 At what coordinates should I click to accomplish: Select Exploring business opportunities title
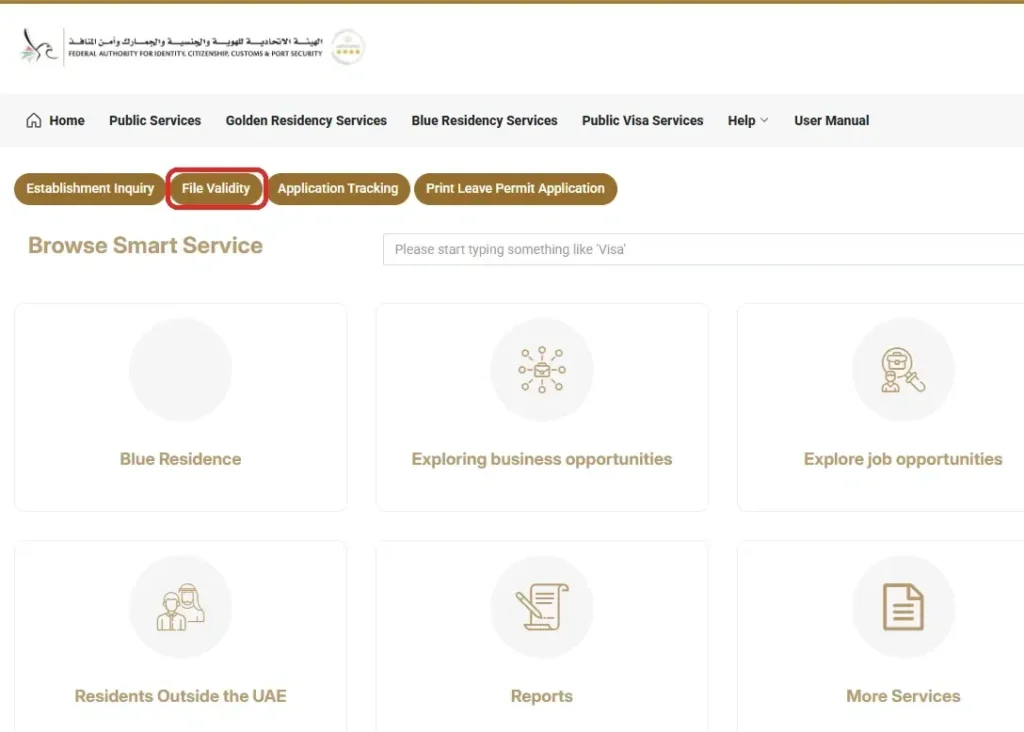click(x=541, y=459)
